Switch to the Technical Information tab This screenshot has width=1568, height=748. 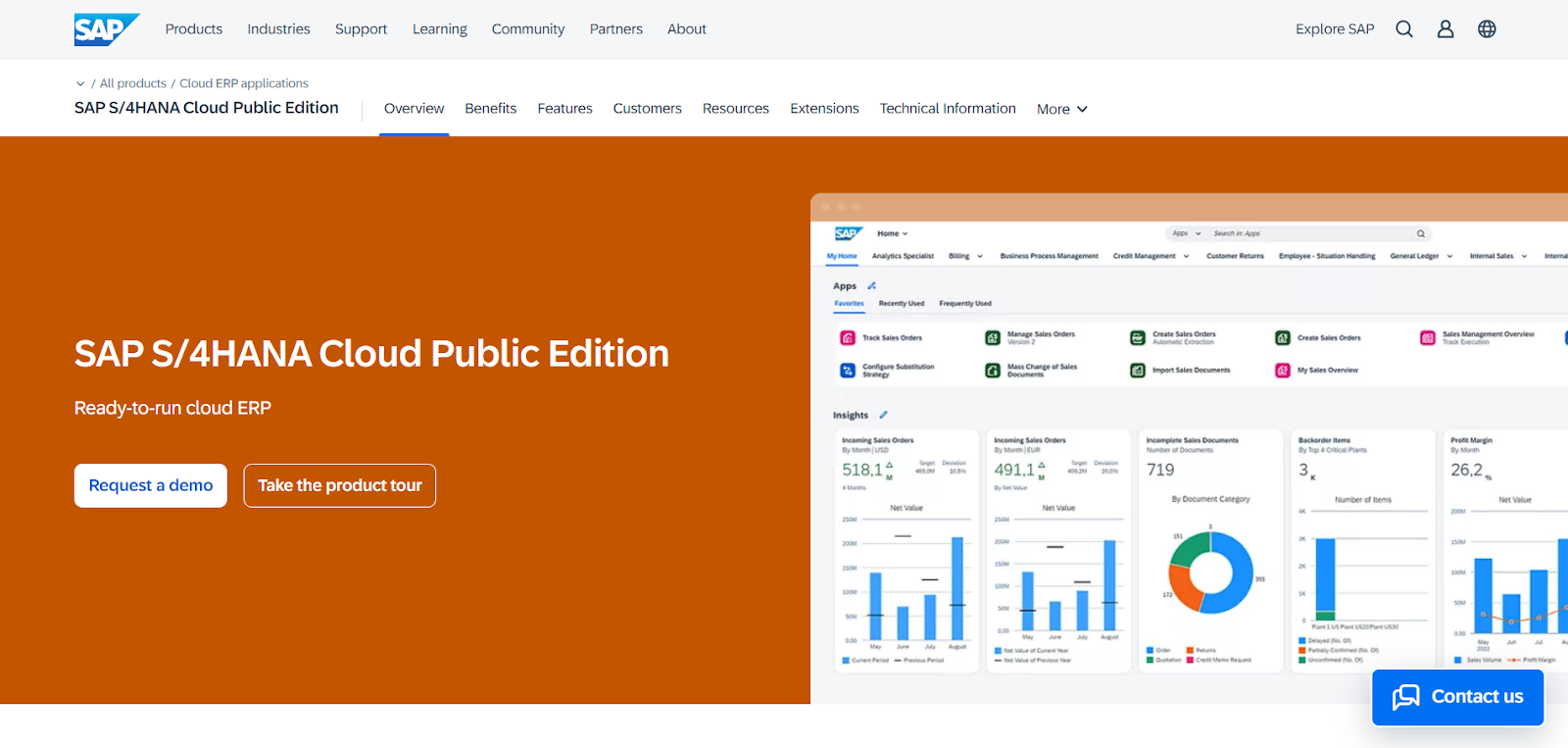(948, 109)
